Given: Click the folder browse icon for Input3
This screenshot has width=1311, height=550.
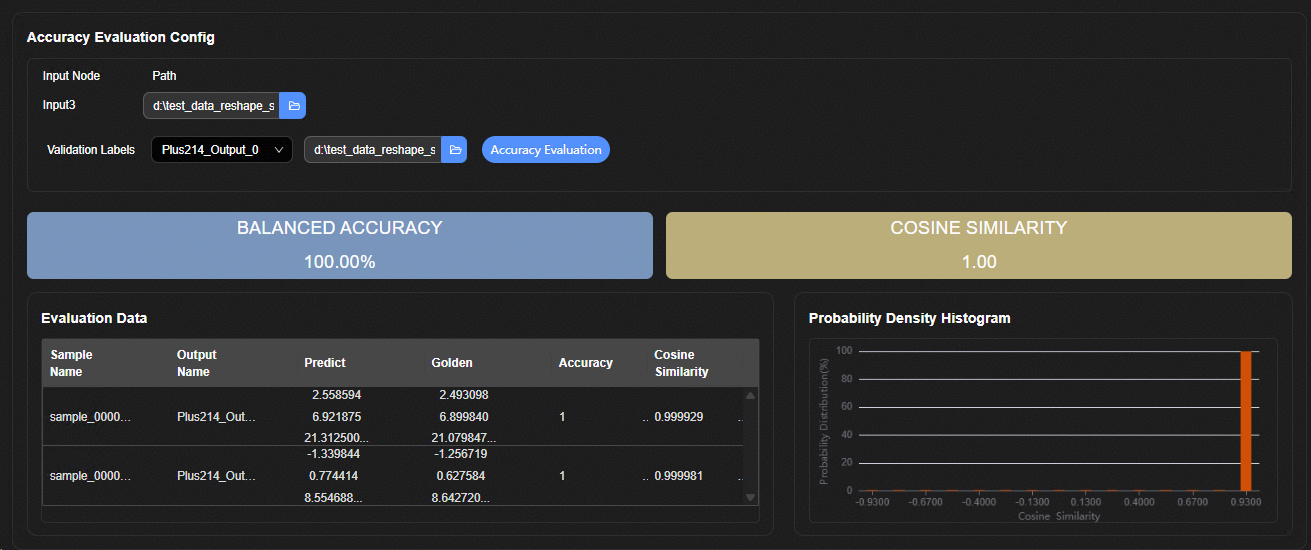Looking at the screenshot, I should (293, 106).
